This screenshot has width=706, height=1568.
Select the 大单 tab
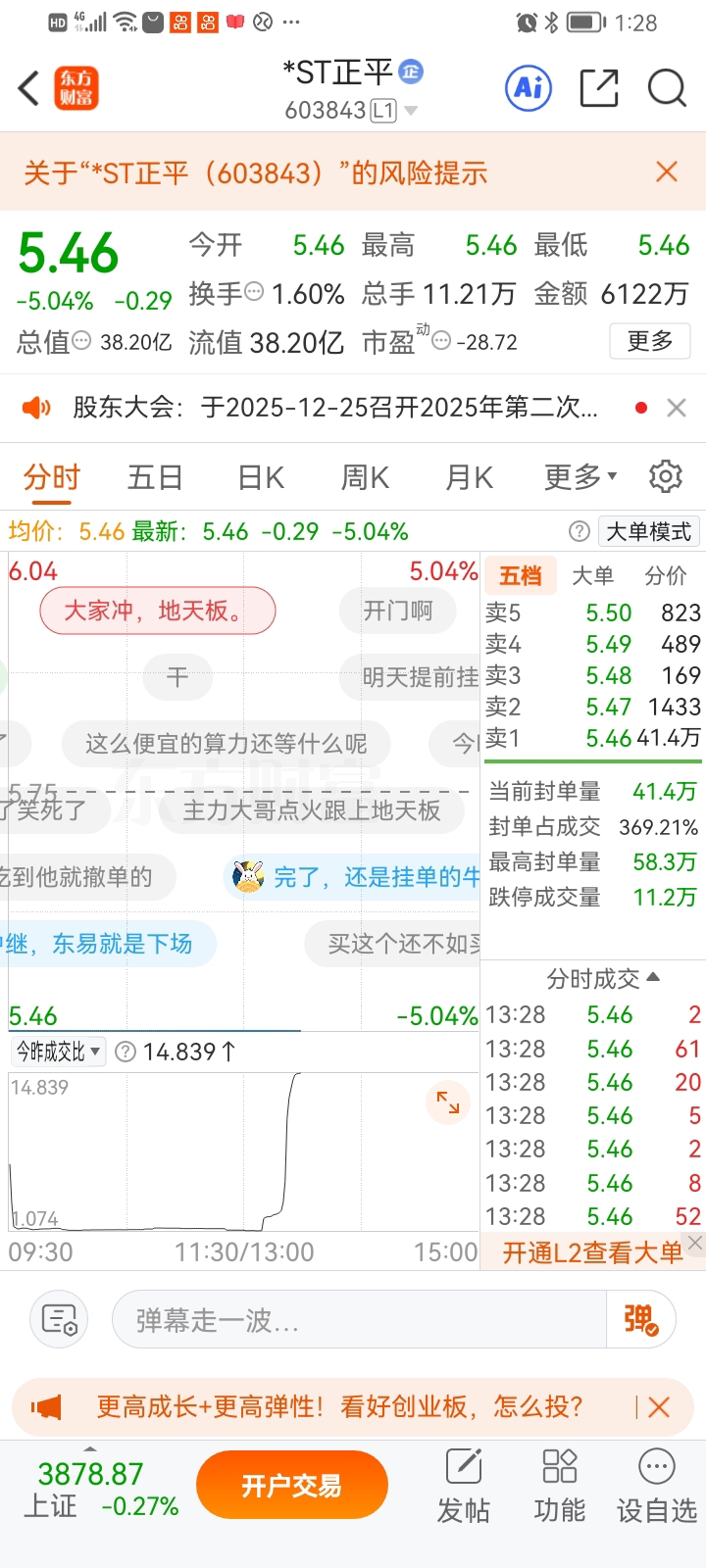click(x=592, y=575)
